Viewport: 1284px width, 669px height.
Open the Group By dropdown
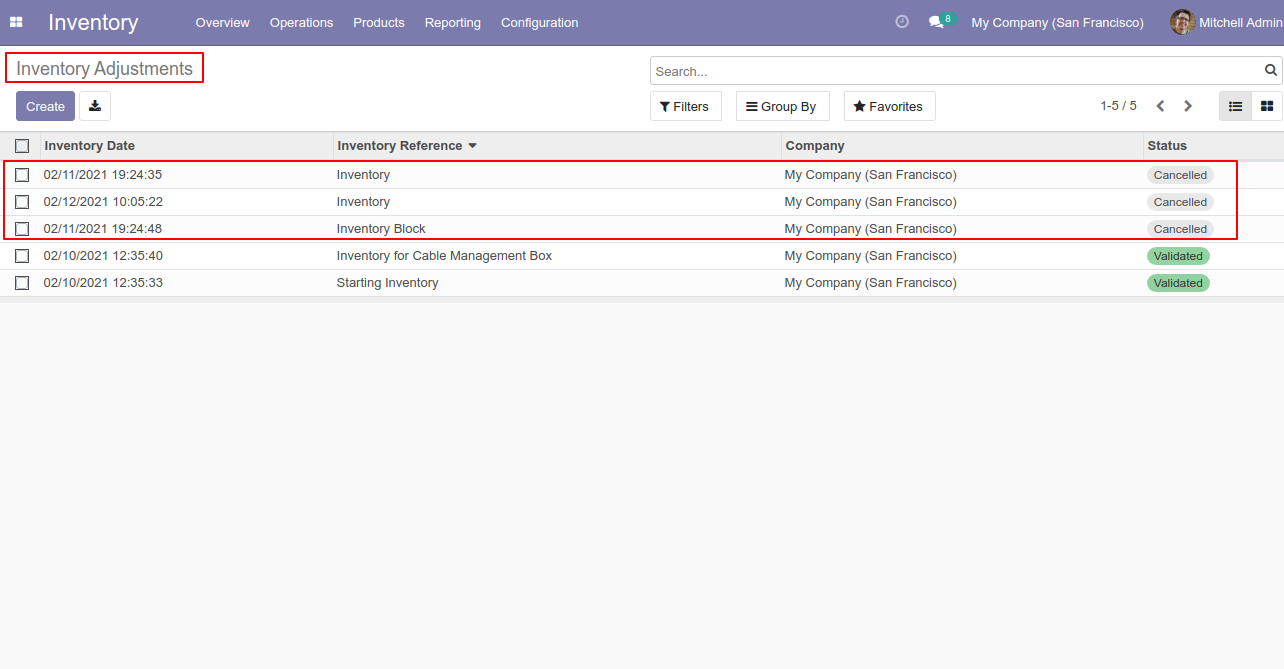pos(782,106)
